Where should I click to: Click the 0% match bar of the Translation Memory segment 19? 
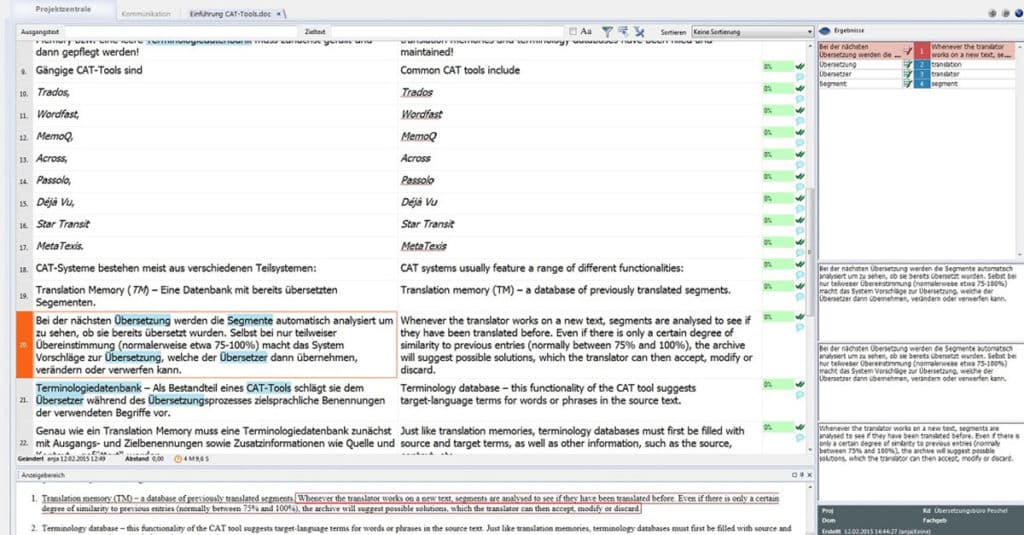click(778, 286)
